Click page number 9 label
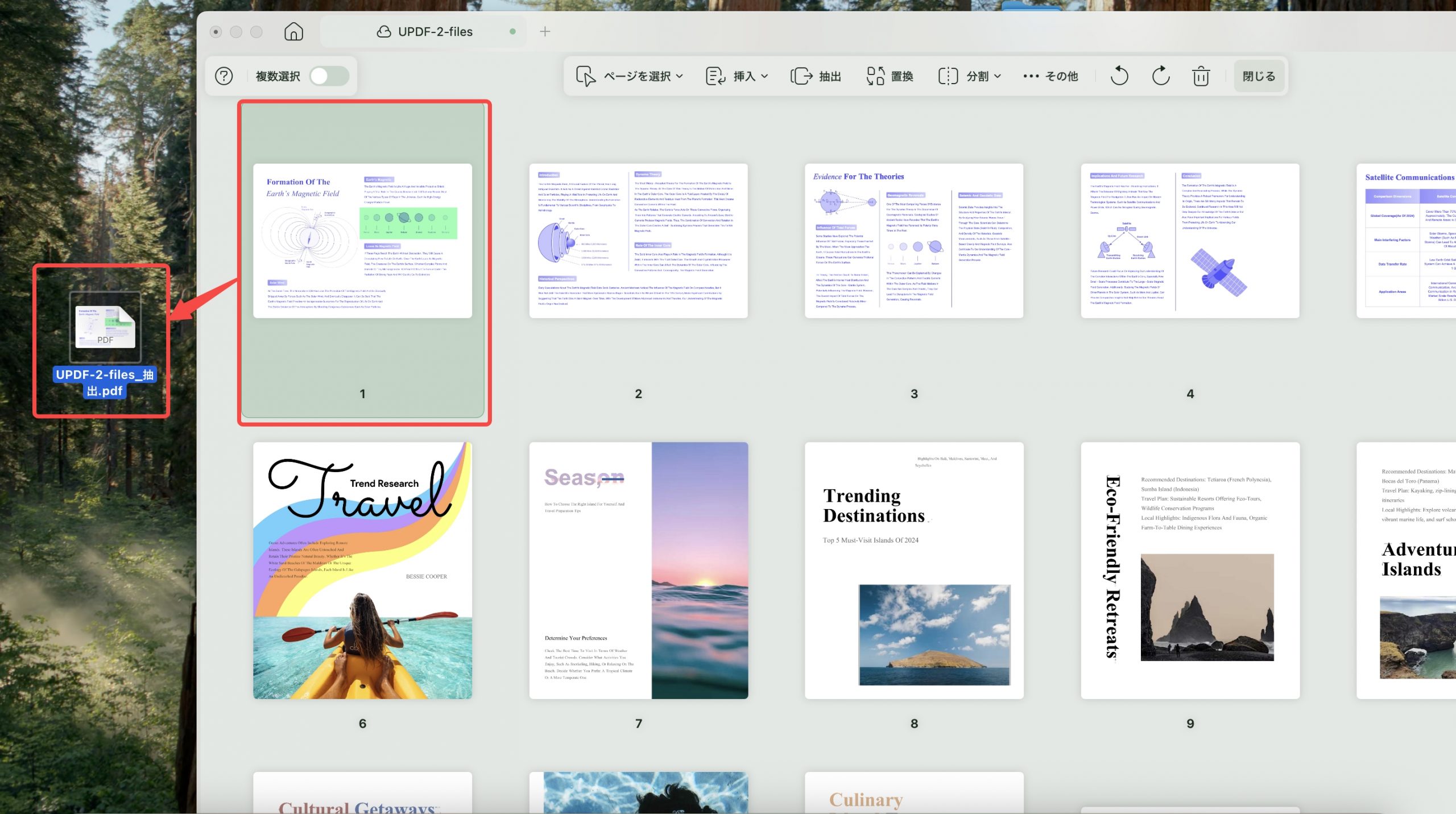Screen dimensions: 1456x814 pyautogui.click(x=1190, y=724)
